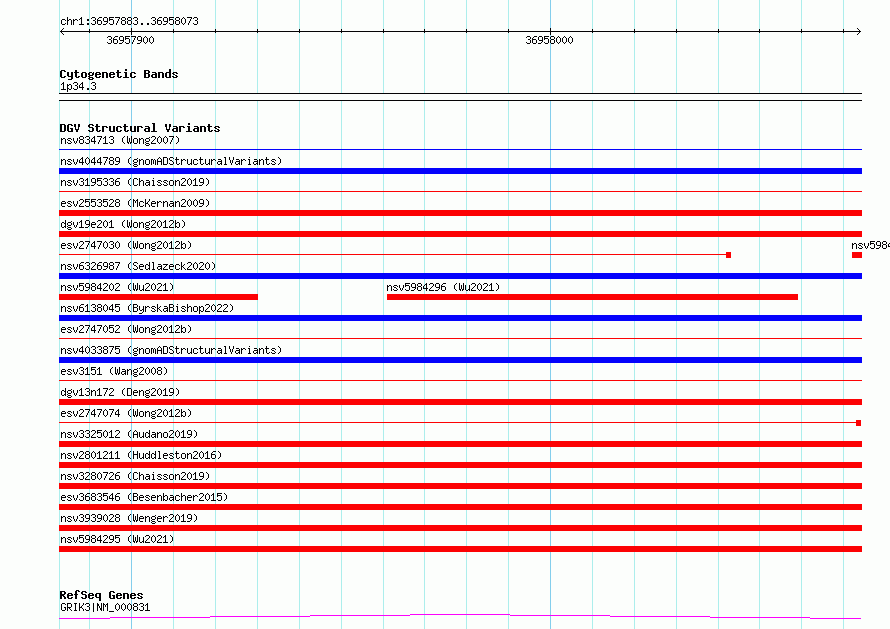Screen dimensions: 890x629
Task: Select the 1p34.3 band label
Action: tap(78, 86)
